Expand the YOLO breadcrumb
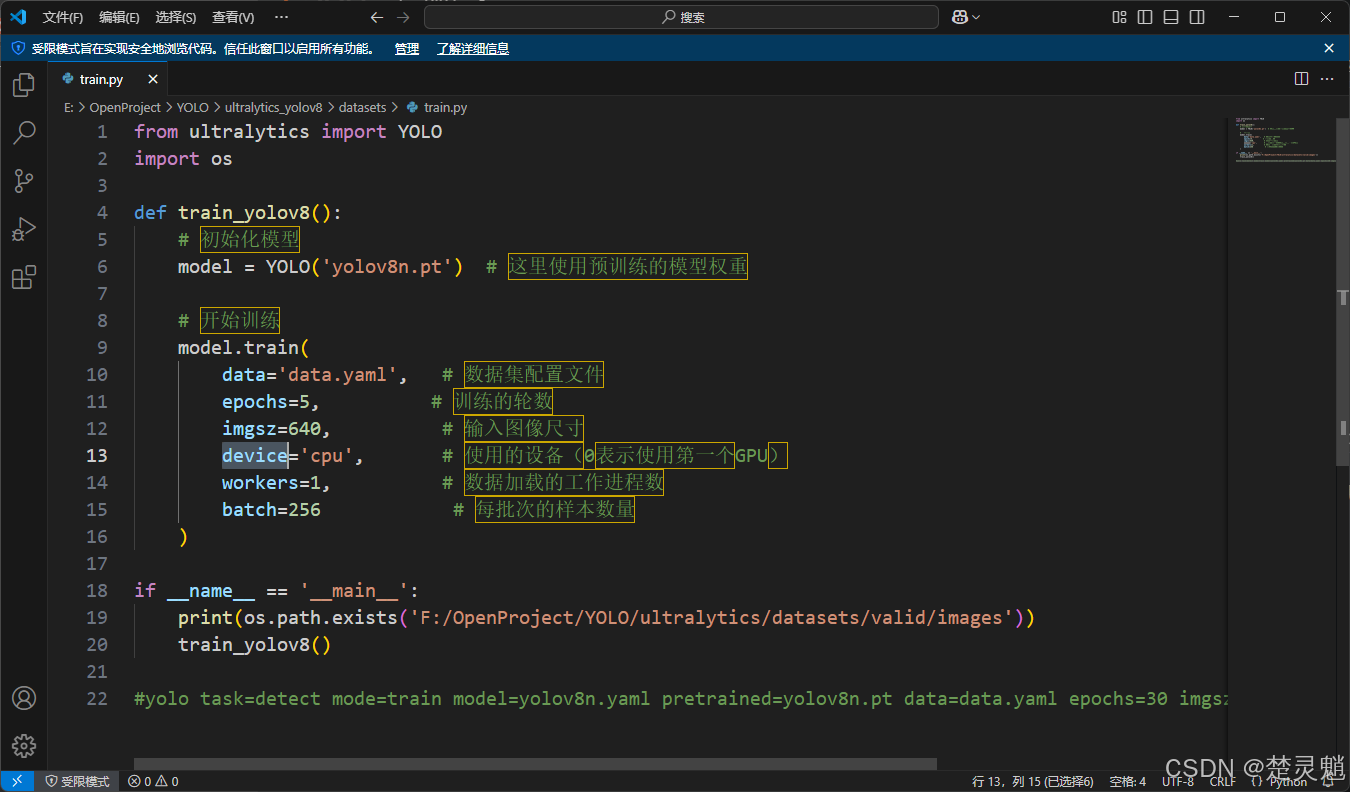Image resolution: width=1350 pixels, height=792 pixels. [193, 107]
